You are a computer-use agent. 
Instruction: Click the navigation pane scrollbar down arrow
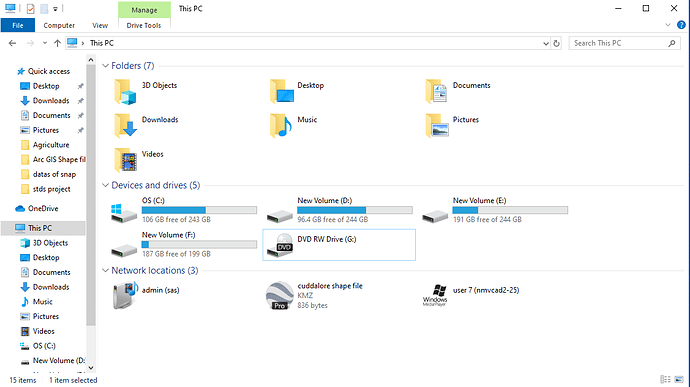click(91, 368)
